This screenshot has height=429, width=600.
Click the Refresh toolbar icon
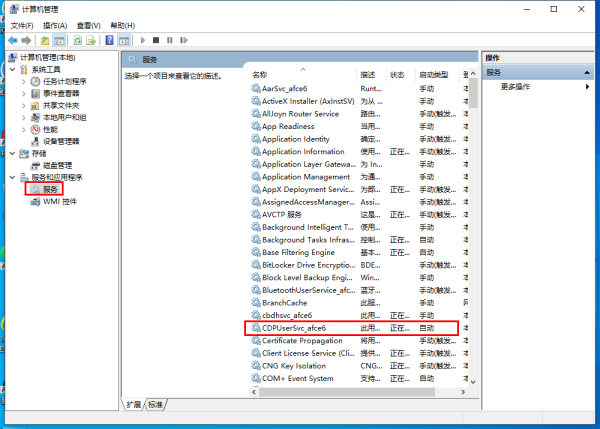click(78, 40)
